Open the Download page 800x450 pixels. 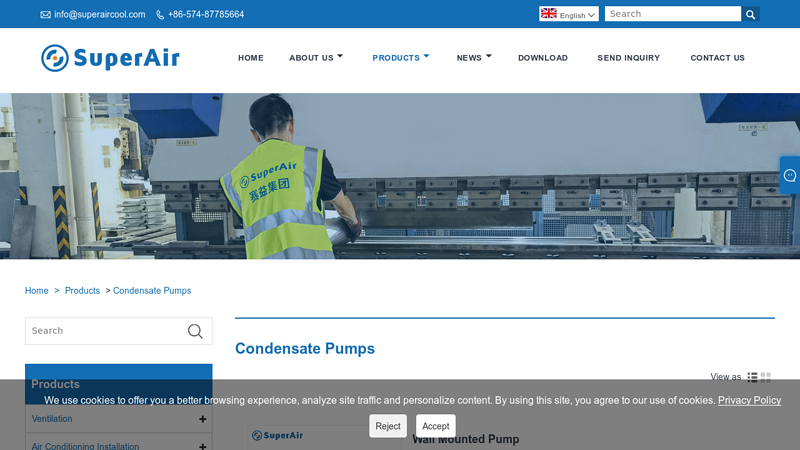click(543, 58)
